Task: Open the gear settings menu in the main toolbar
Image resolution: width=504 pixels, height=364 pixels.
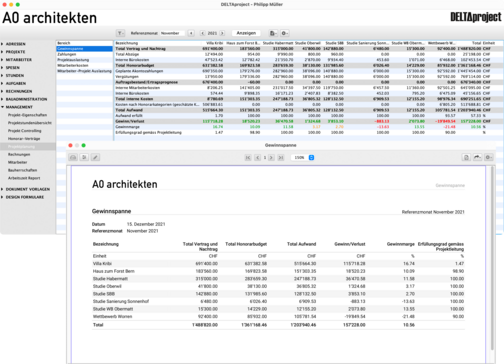Action: (x=284, y=33)
